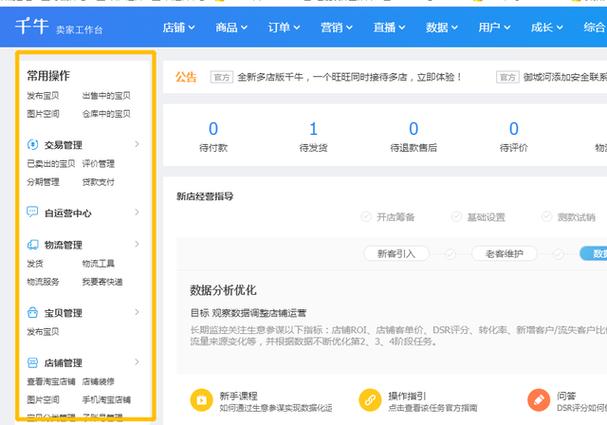Open the 成长 dropdown menu
Viewport: 607px width, 425px height.
547,27
